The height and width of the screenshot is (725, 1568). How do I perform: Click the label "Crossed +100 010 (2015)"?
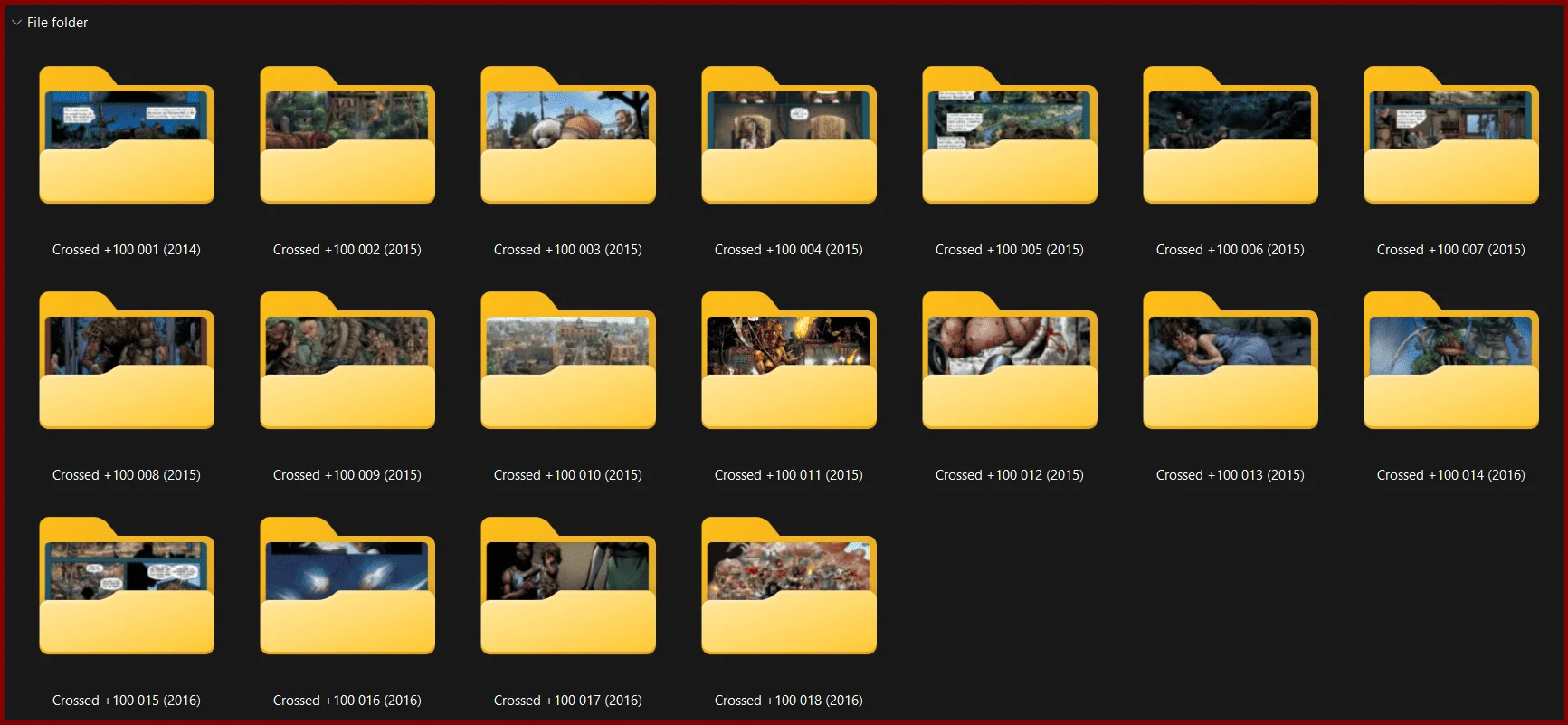point(568,475)
